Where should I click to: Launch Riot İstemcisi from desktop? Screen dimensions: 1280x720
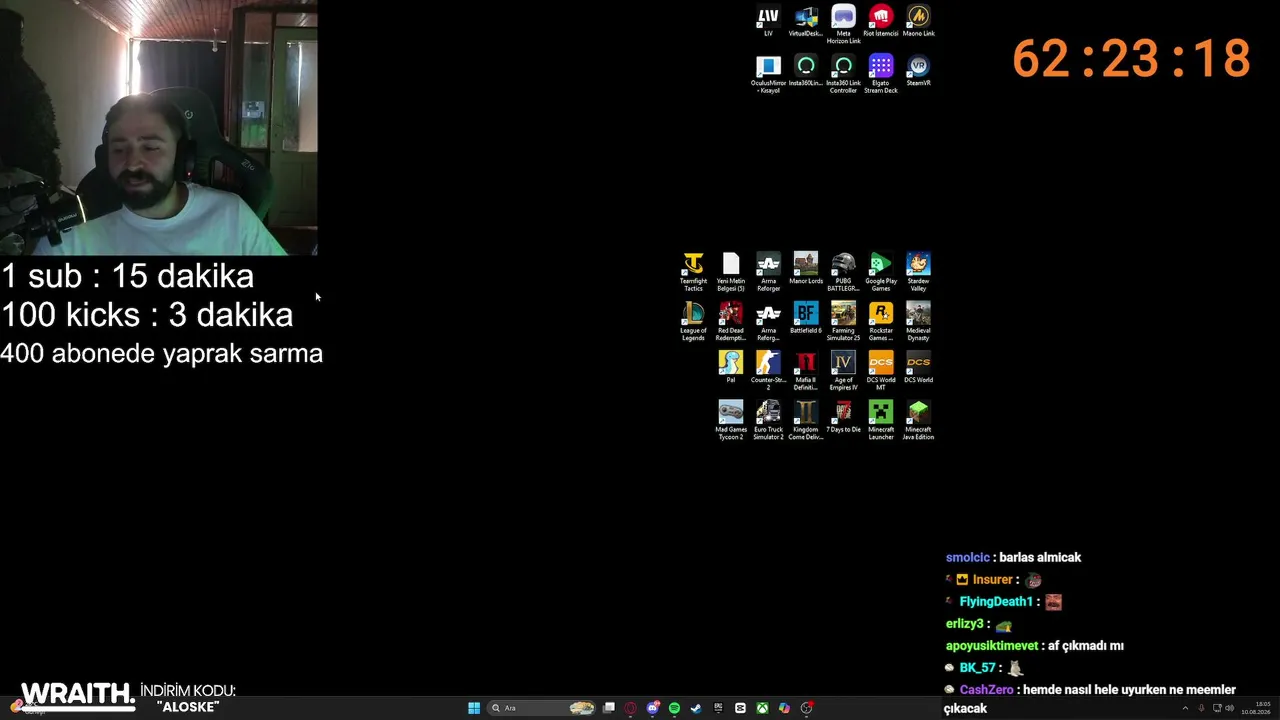pyautogui.click(x=881, y=21)
